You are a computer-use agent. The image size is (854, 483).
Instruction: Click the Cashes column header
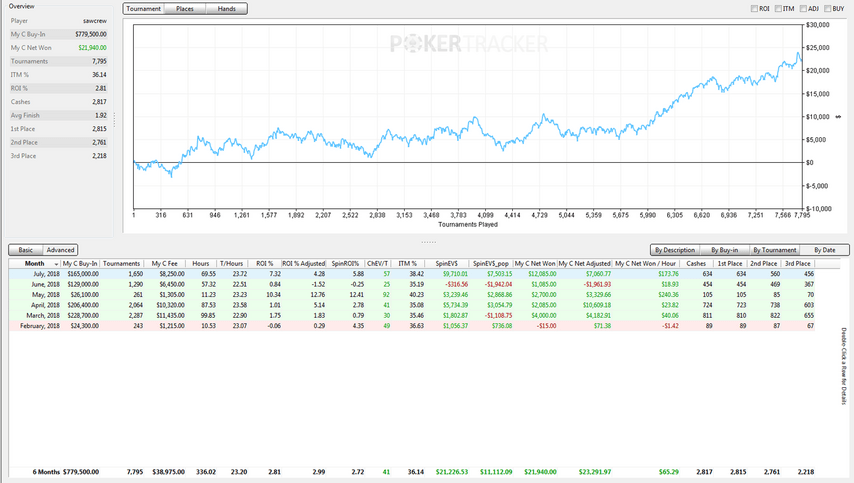pos(696,264)
